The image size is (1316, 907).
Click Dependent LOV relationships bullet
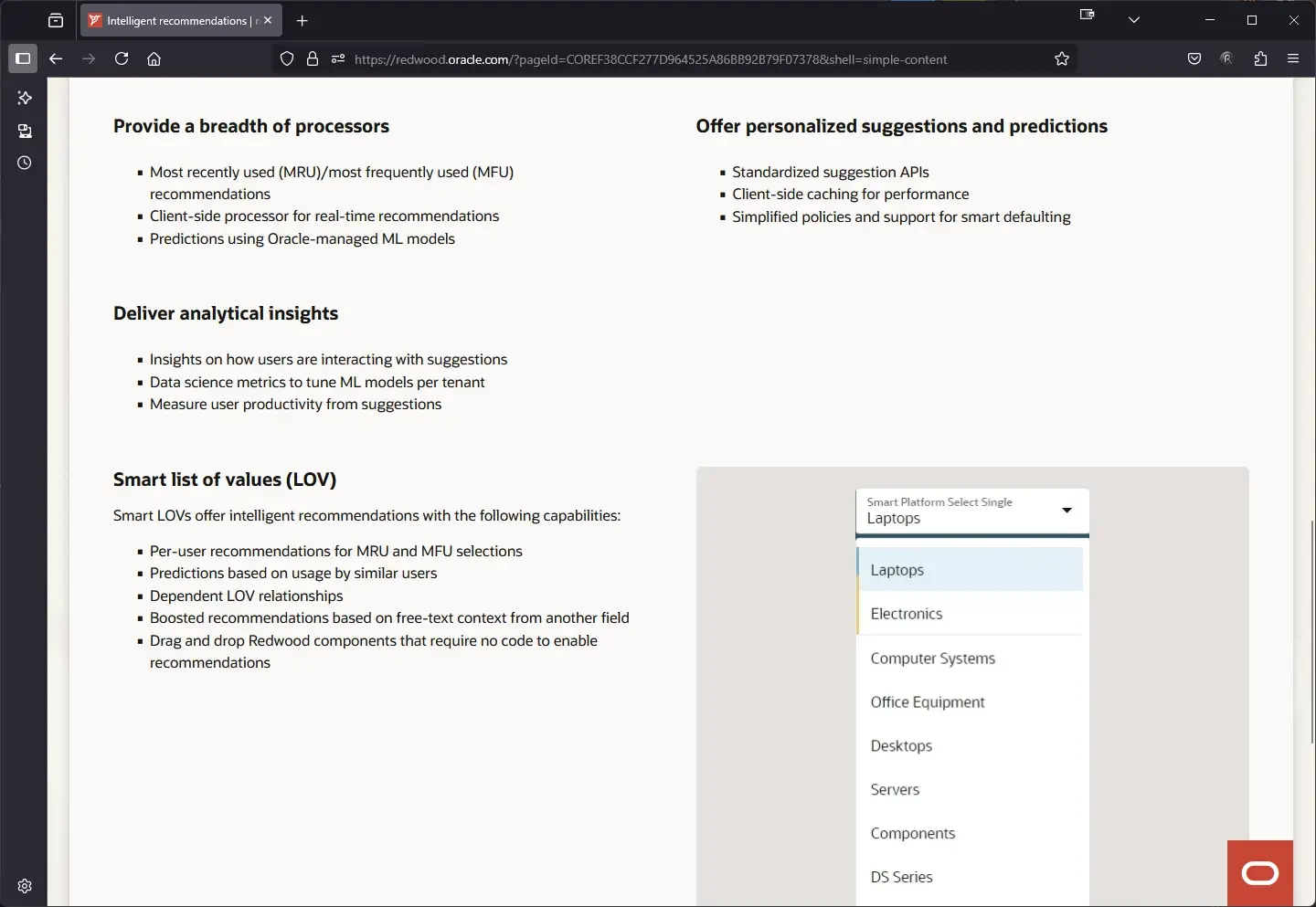[247, 596]
